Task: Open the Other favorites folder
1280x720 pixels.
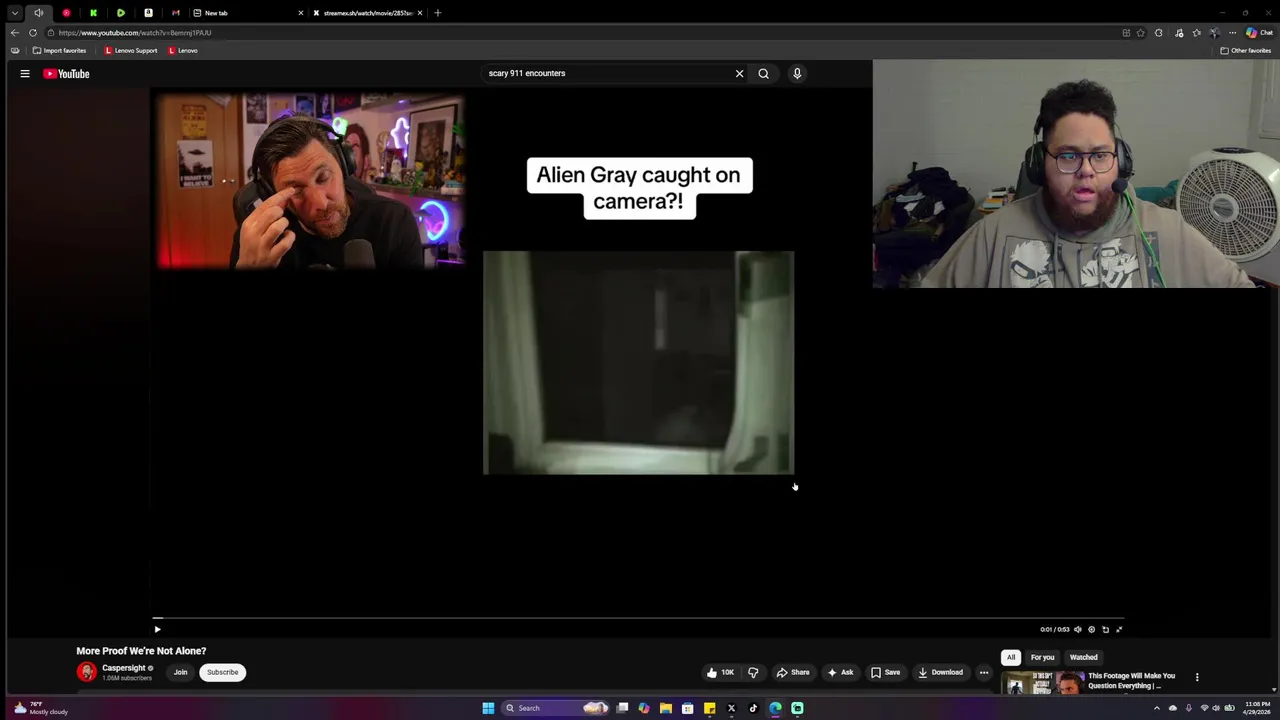Action: point(1246,50)
